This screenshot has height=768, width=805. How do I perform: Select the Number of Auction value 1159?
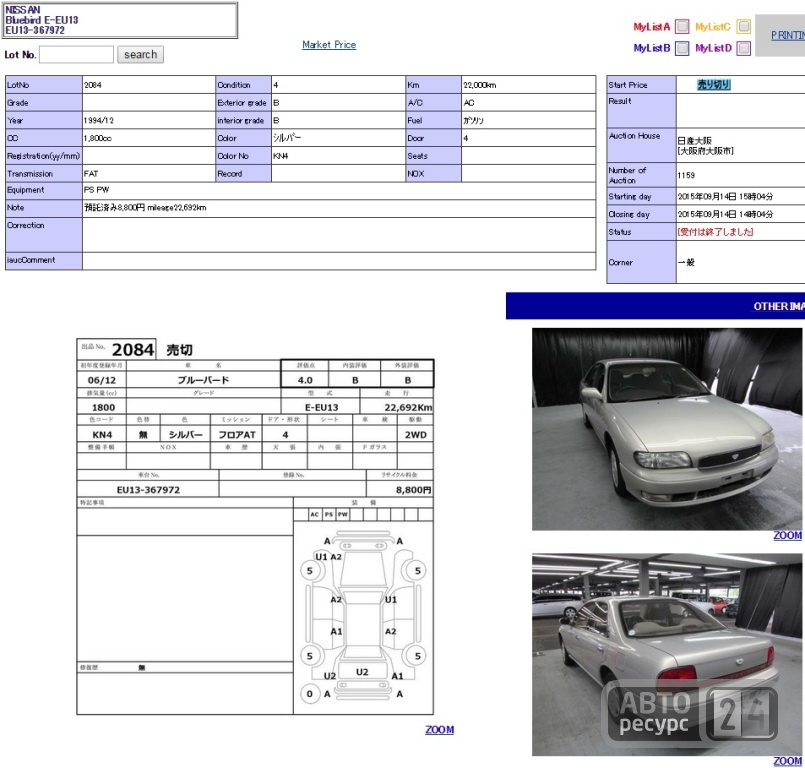[686, 176]
